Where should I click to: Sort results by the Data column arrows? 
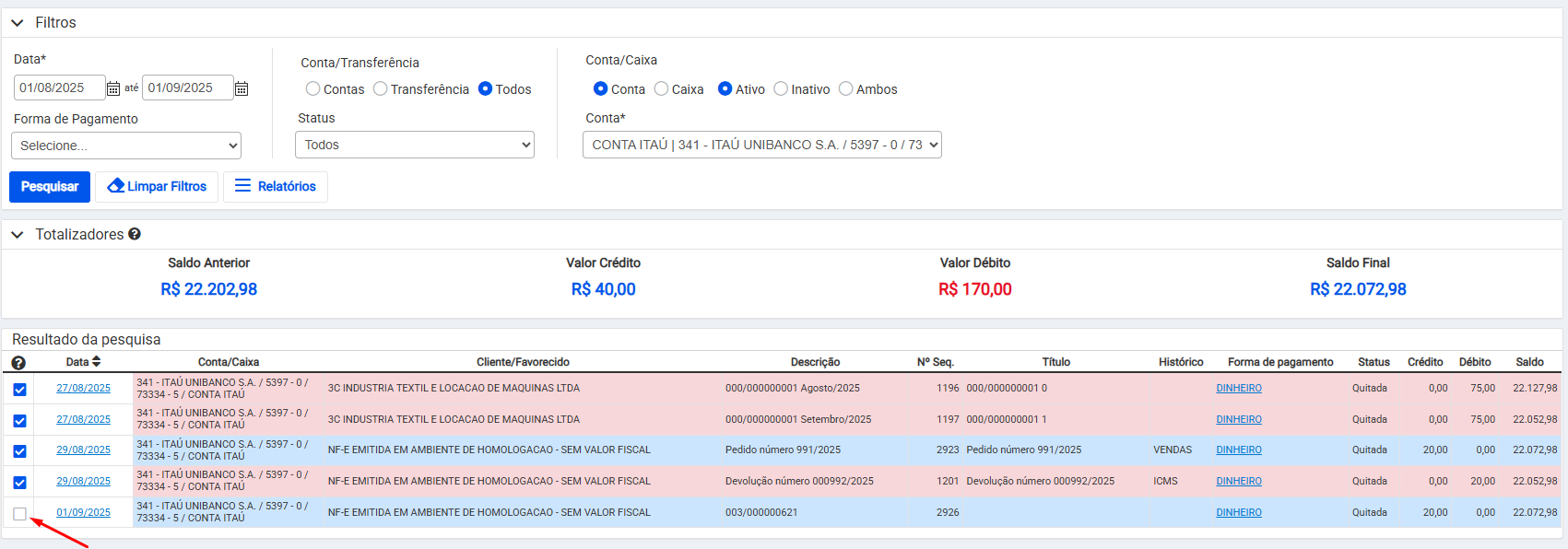click(96, 362)
